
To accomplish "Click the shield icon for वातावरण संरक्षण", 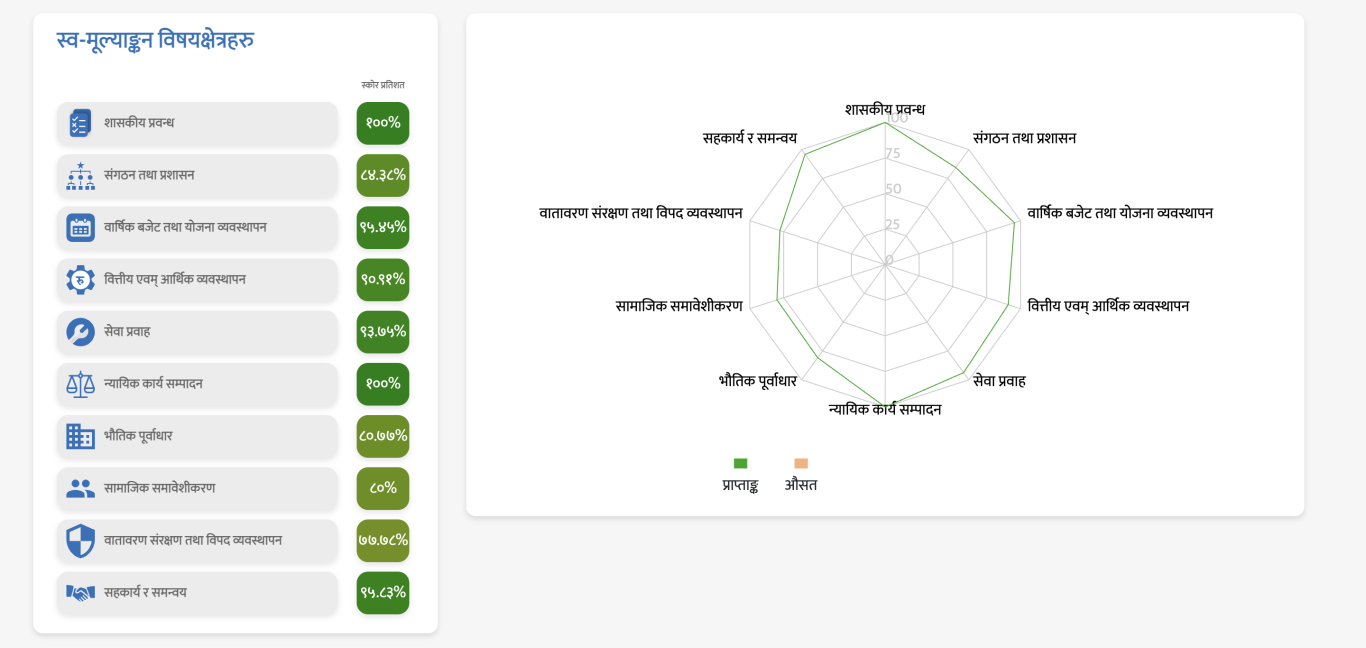I will coord(80,541).
